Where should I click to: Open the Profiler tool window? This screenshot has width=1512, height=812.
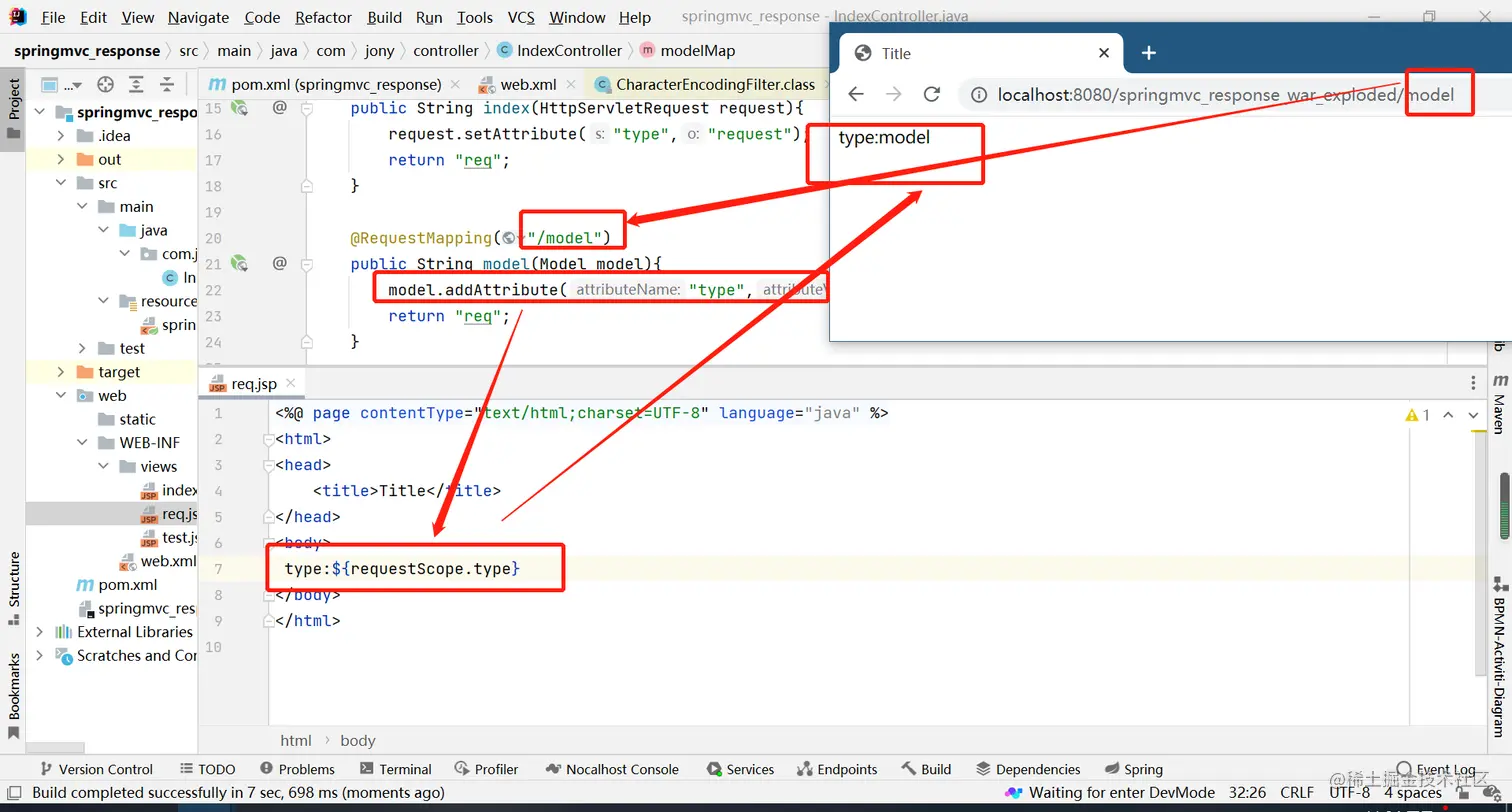486,769
